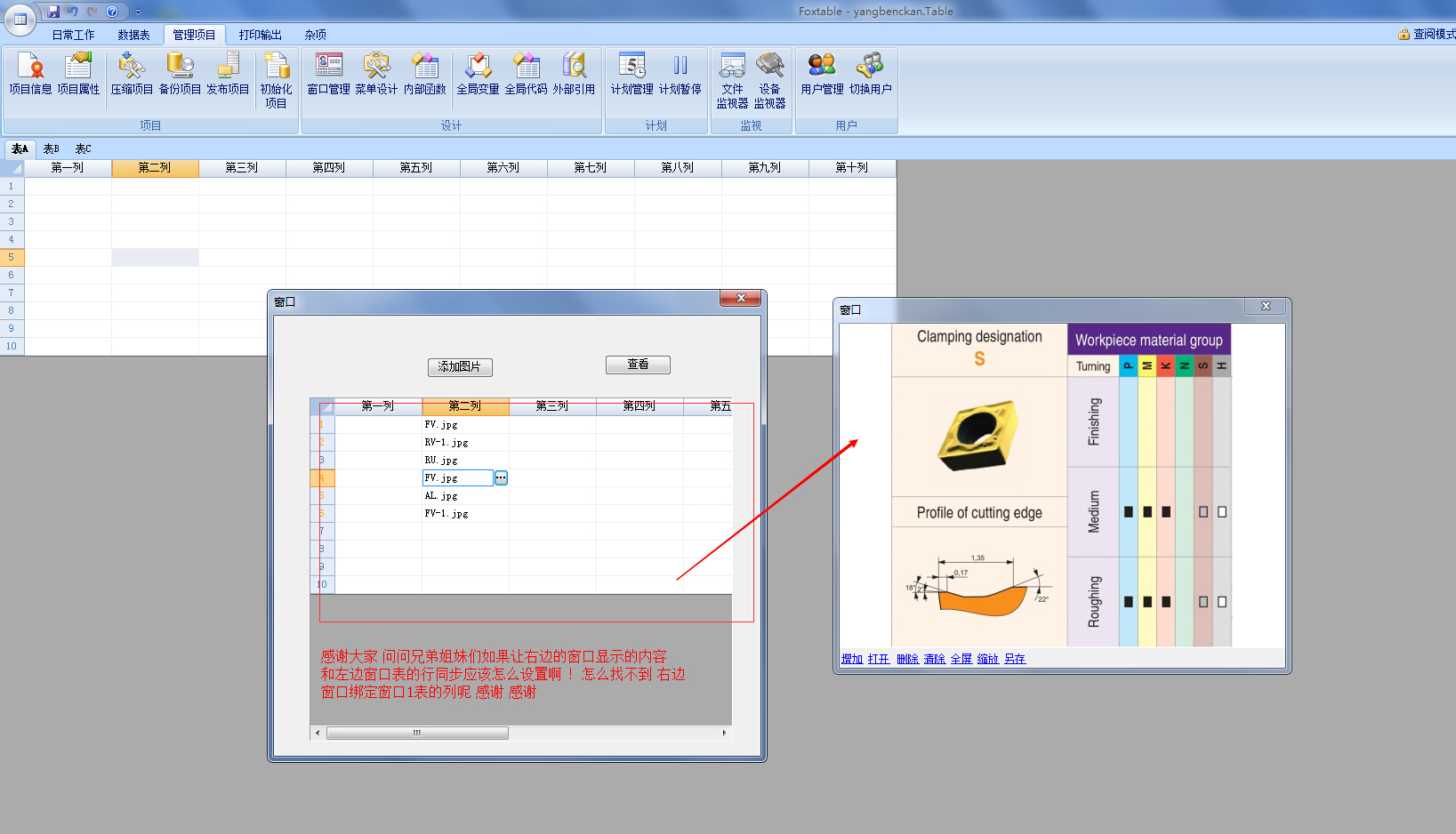Image resolution: width=1456 pixels, height=834 pixels.
Task: Select the 表B sheet tab
Action: click(x=51, y=148)
